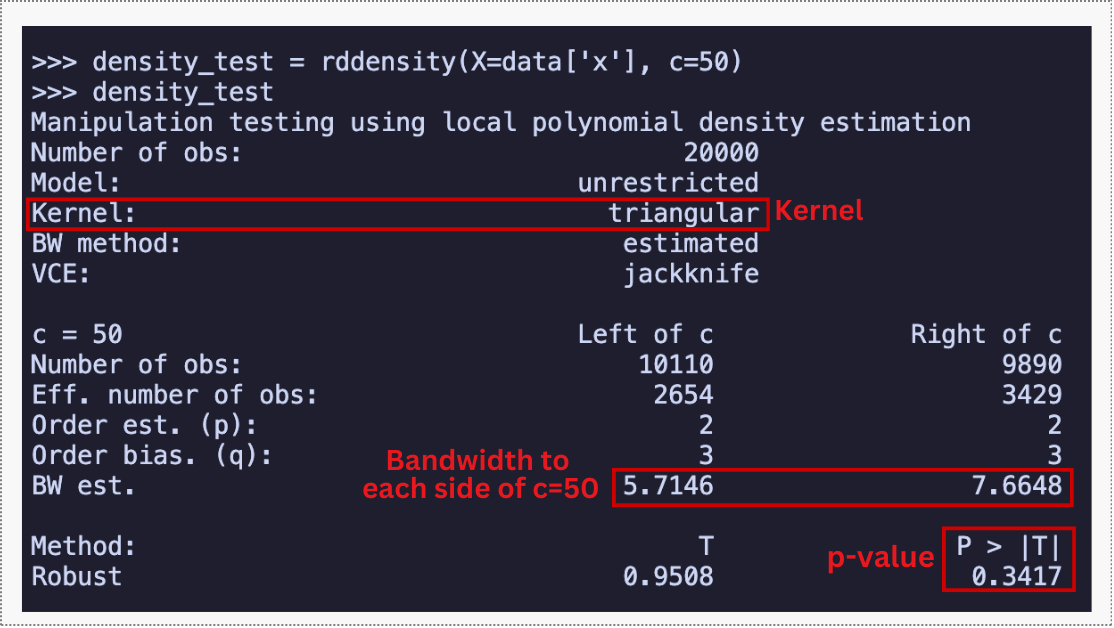Select the left bandwidth estimate 5.7146
This screenshot has width=1114, height=628.
pyautogui.click(x=668, y=487)
